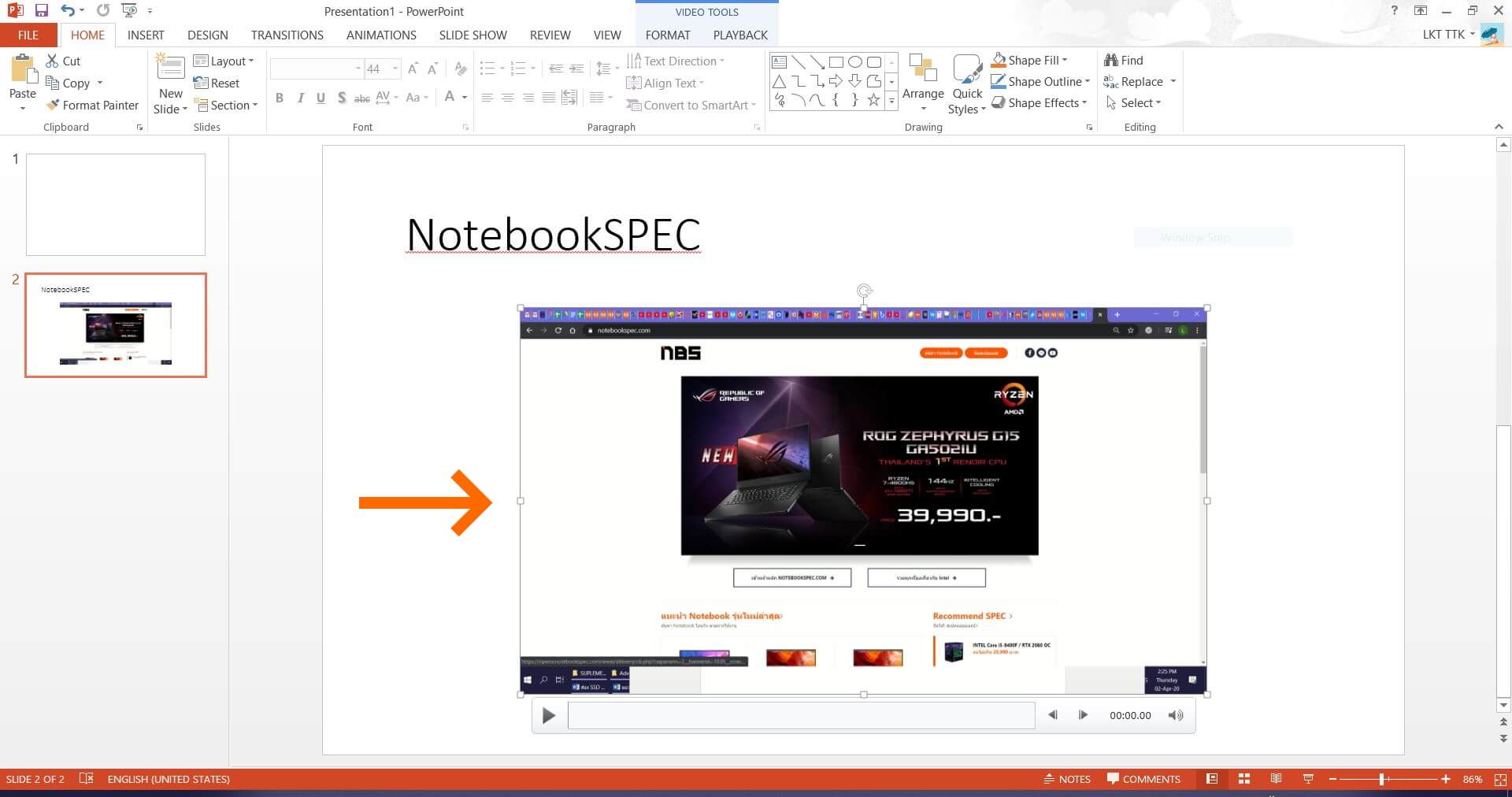Expand the shapes gallery more arrow

pos(891,101)
